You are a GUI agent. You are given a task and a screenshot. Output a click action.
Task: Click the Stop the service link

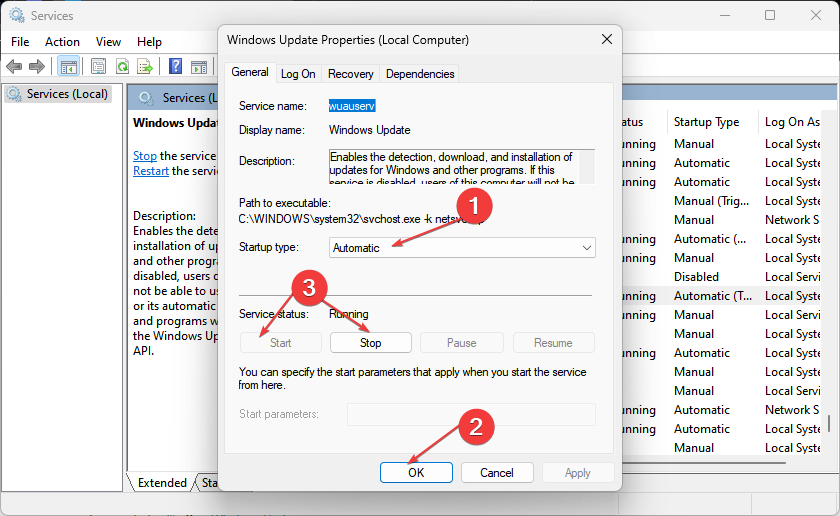(x=145, y=156)
